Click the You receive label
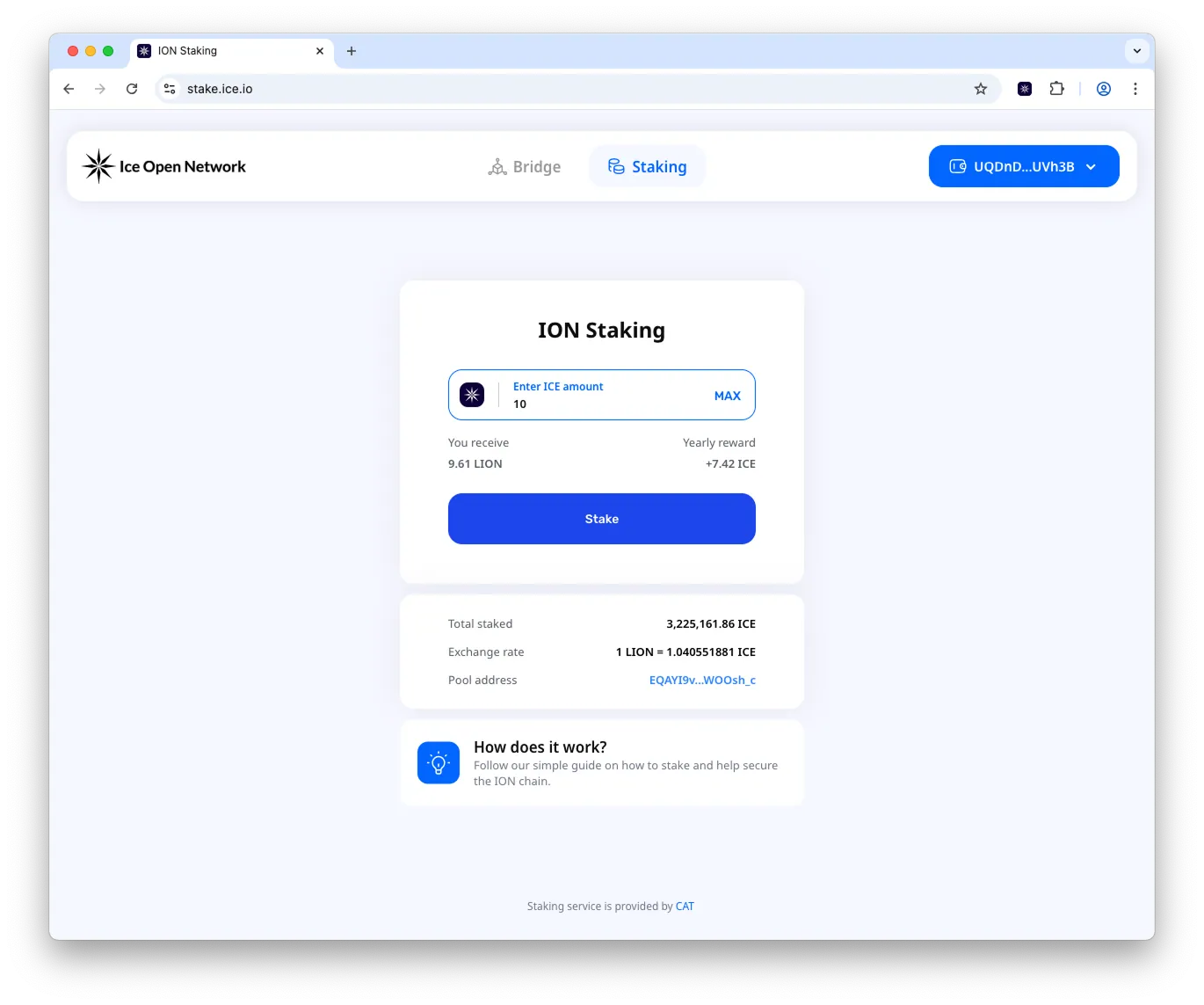Image resolution: width=1204 pixels, height=1005 pixels. tap(478, 442)
